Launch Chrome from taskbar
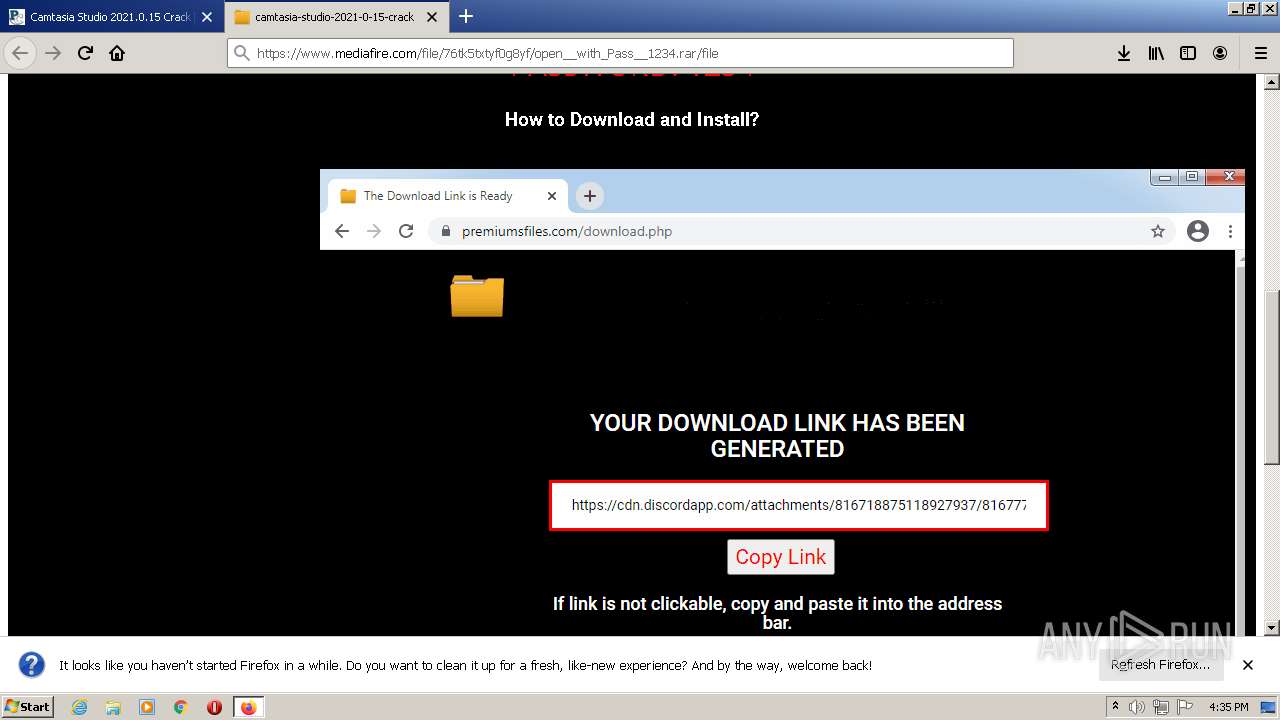 (x=181, y=707)
